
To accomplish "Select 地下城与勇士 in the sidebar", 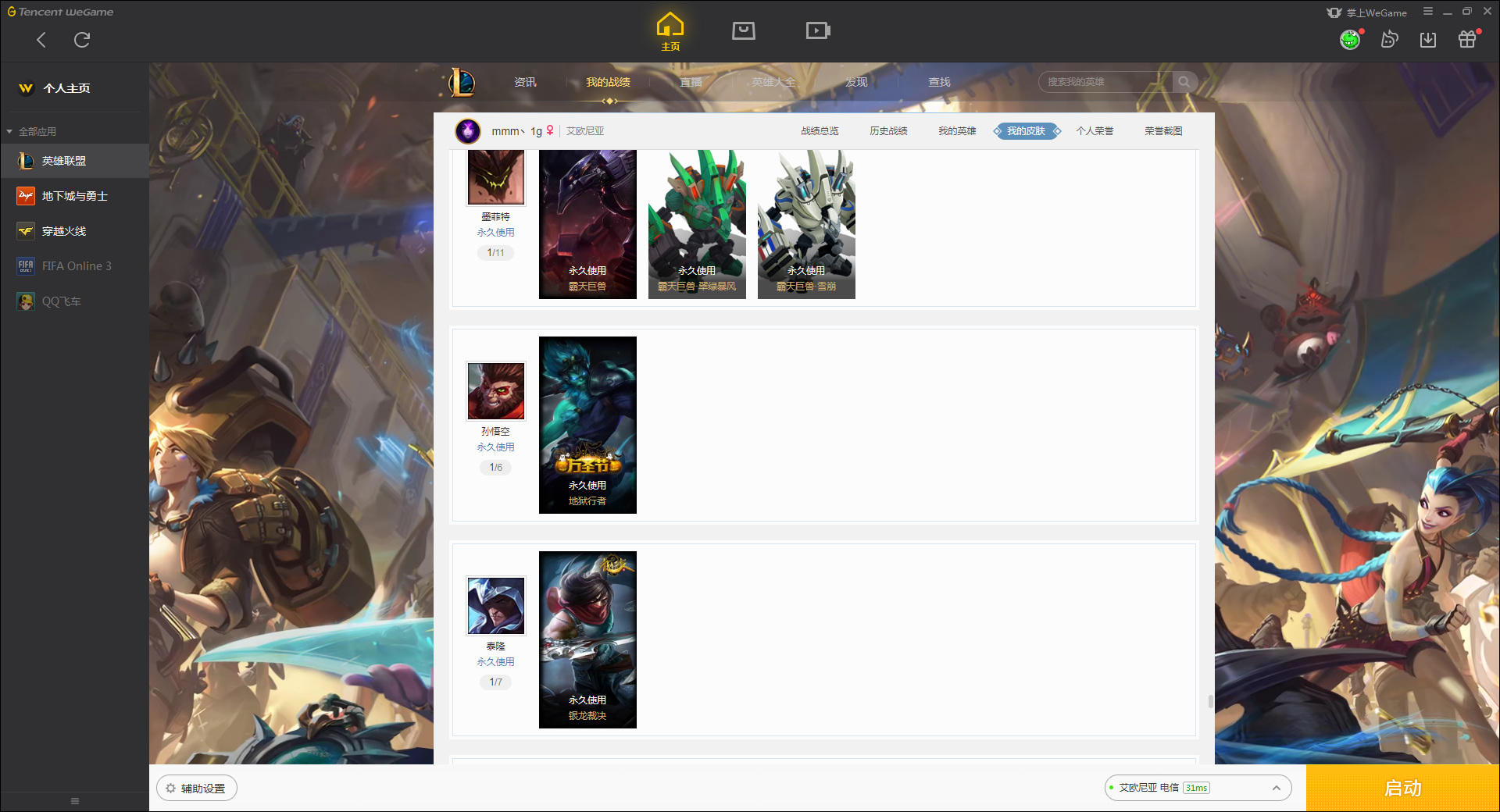I will tap(74, 196).
